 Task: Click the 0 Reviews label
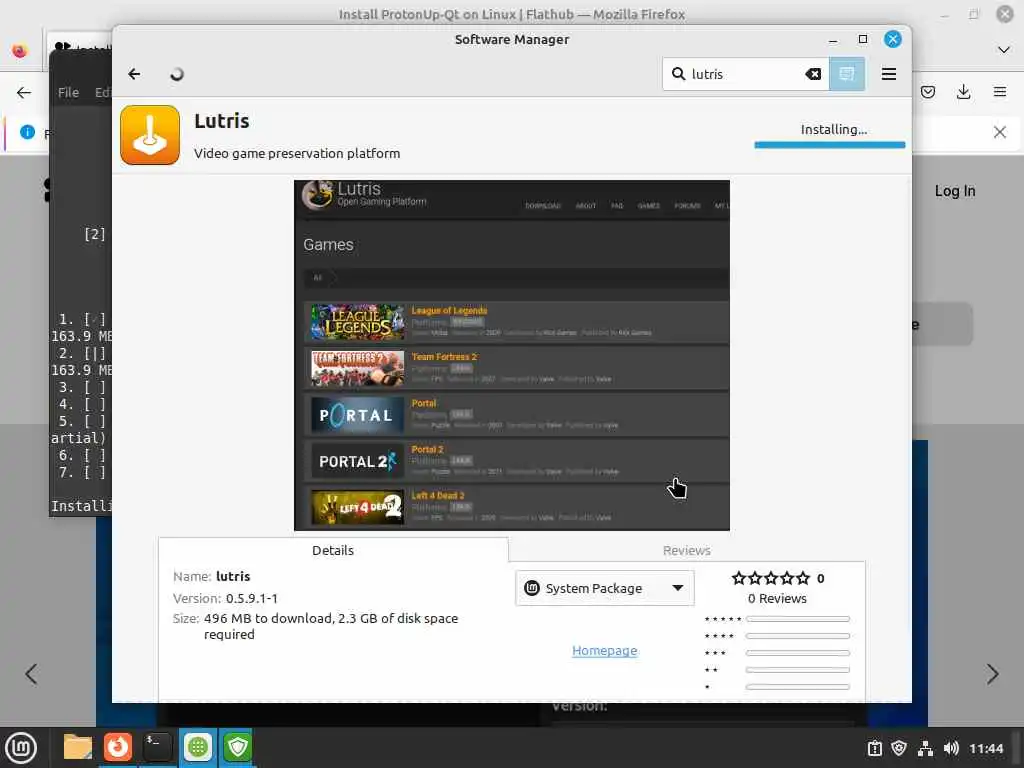(777, 598)
